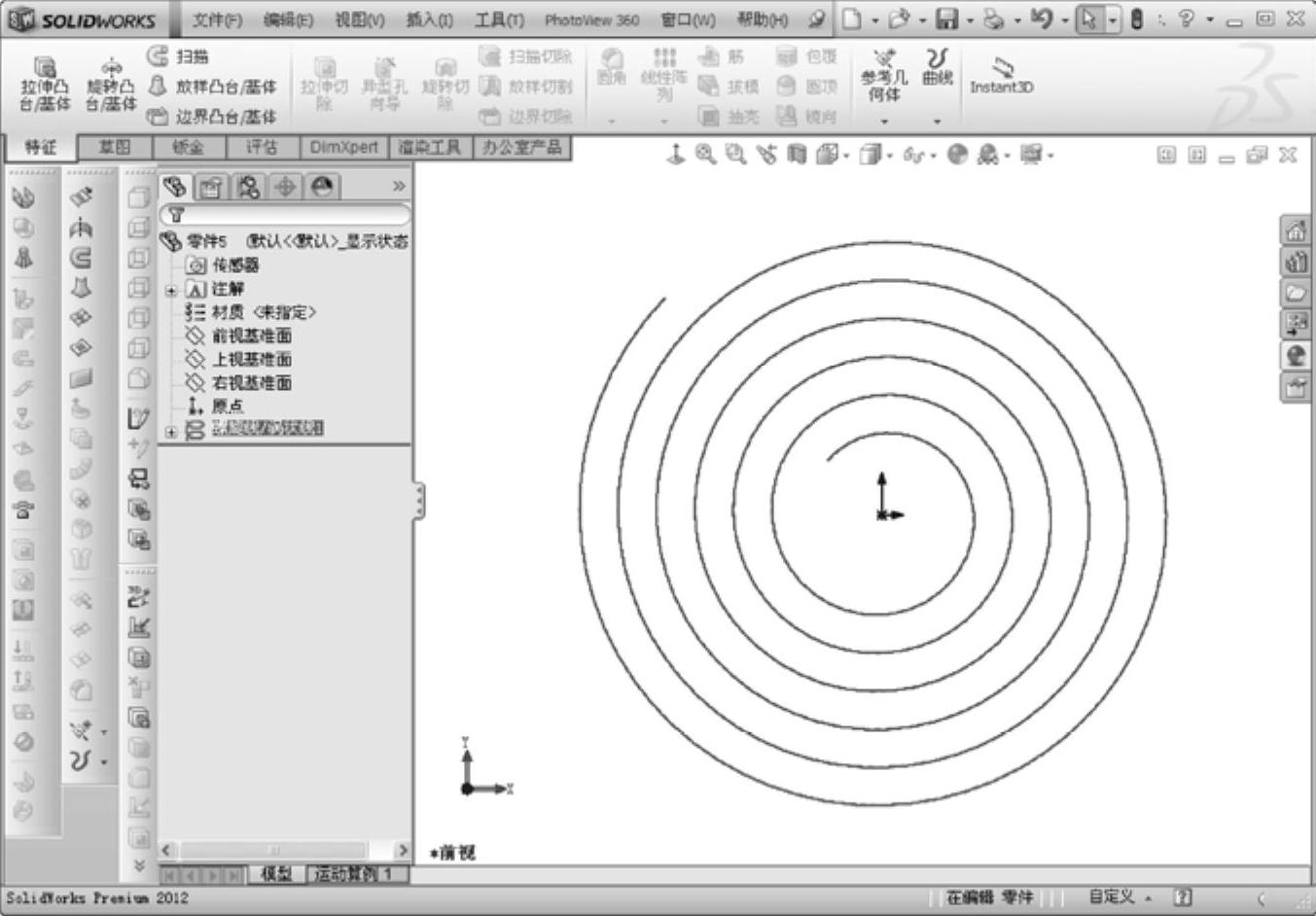Viewport: 1316px width, 916px height.
Task: Expand FeatureManager tabs with double chevron
Action: pyautogui.click(x=399, y=186)
